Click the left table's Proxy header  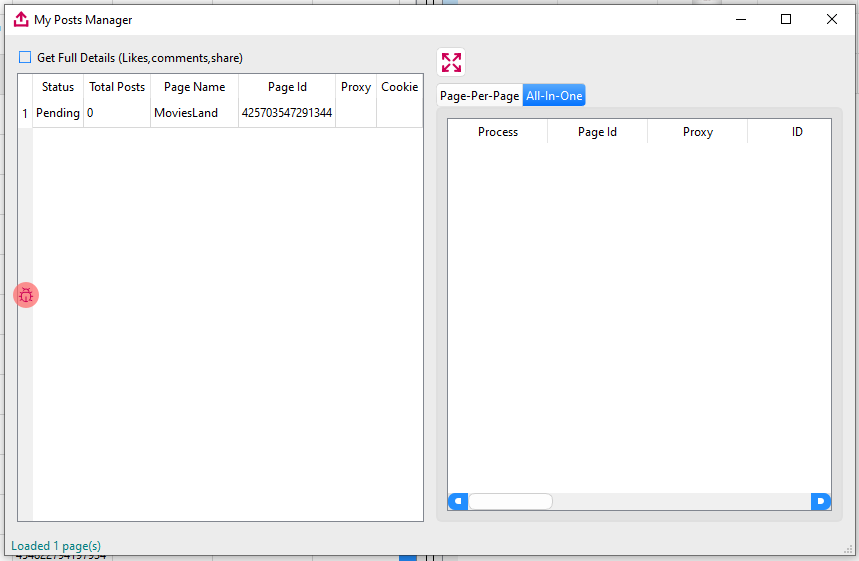356,87
